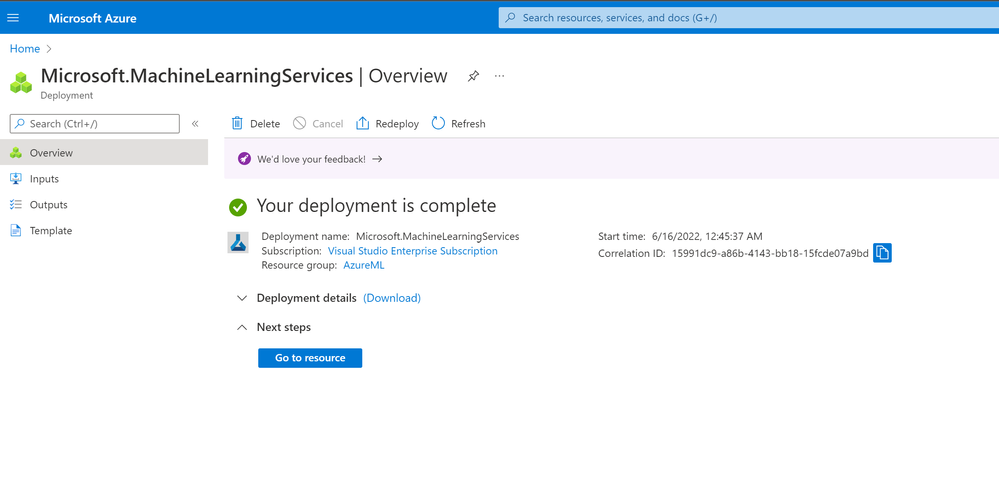The height and width of the screenshot is (483, 999).
Task: Focus the sidebar Search (Ctrl+/) field
Action: (95, 124)
